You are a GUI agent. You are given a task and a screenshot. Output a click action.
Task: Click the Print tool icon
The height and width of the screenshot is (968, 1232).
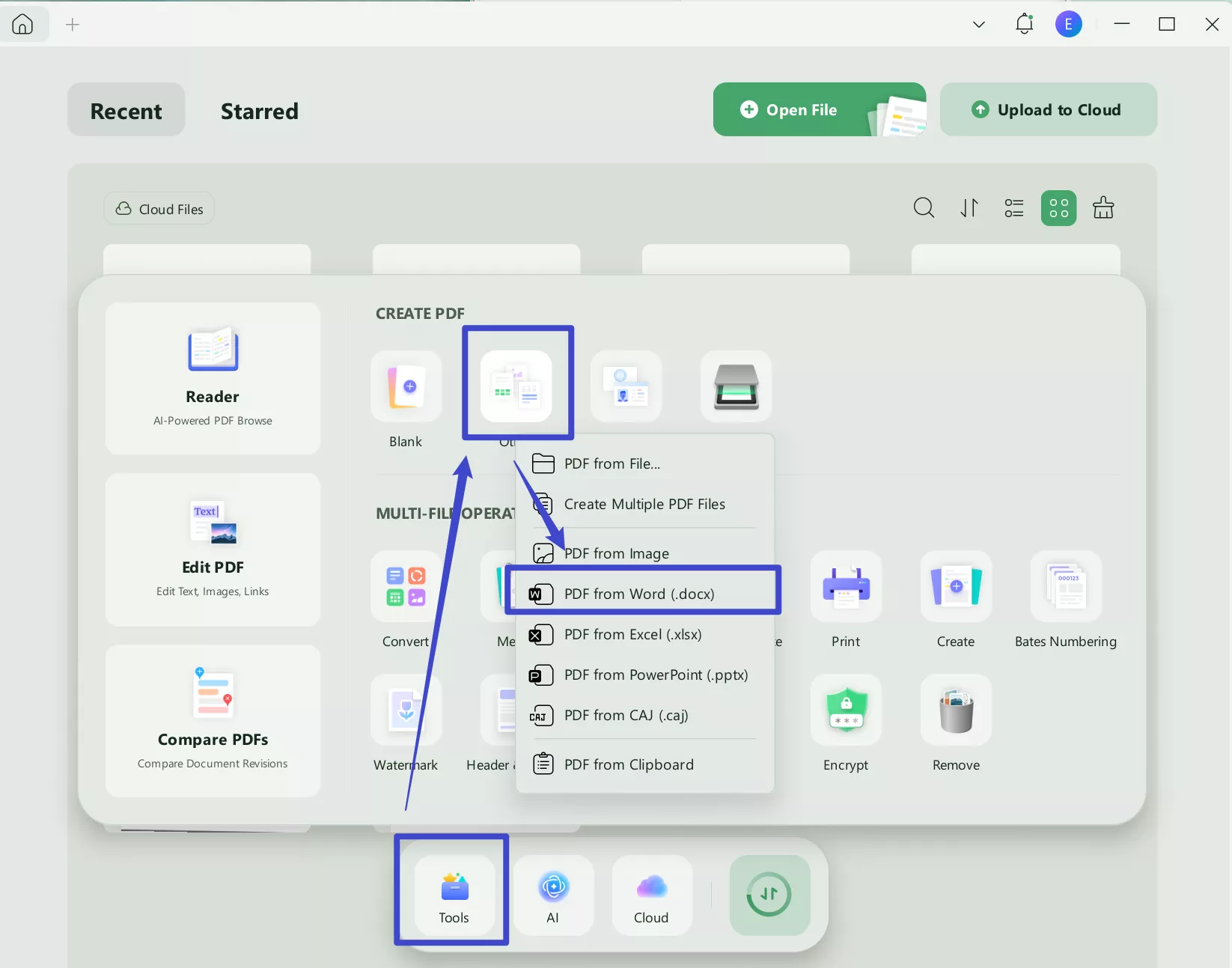846,586
